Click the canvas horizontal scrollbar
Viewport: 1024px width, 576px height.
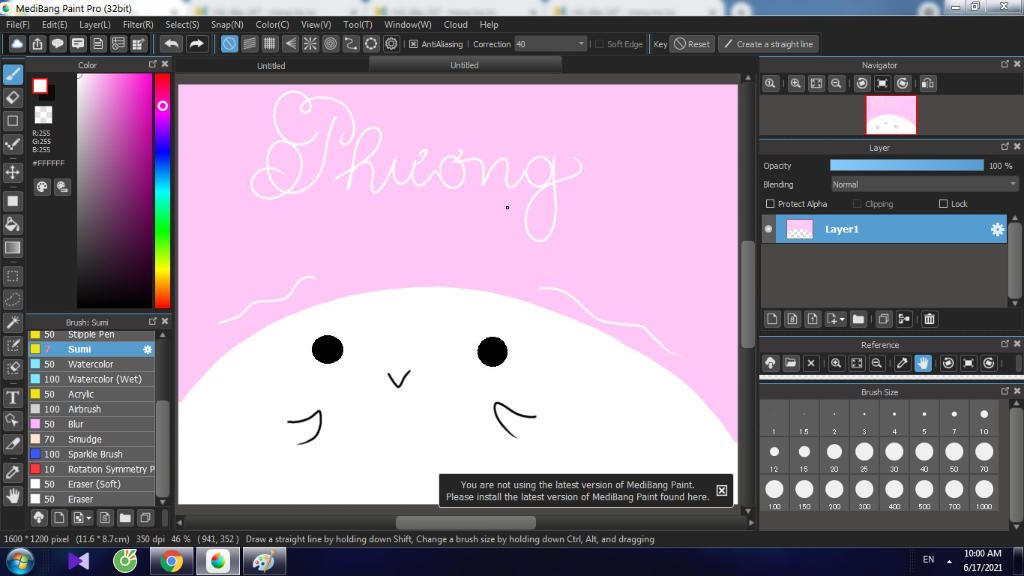466,522
